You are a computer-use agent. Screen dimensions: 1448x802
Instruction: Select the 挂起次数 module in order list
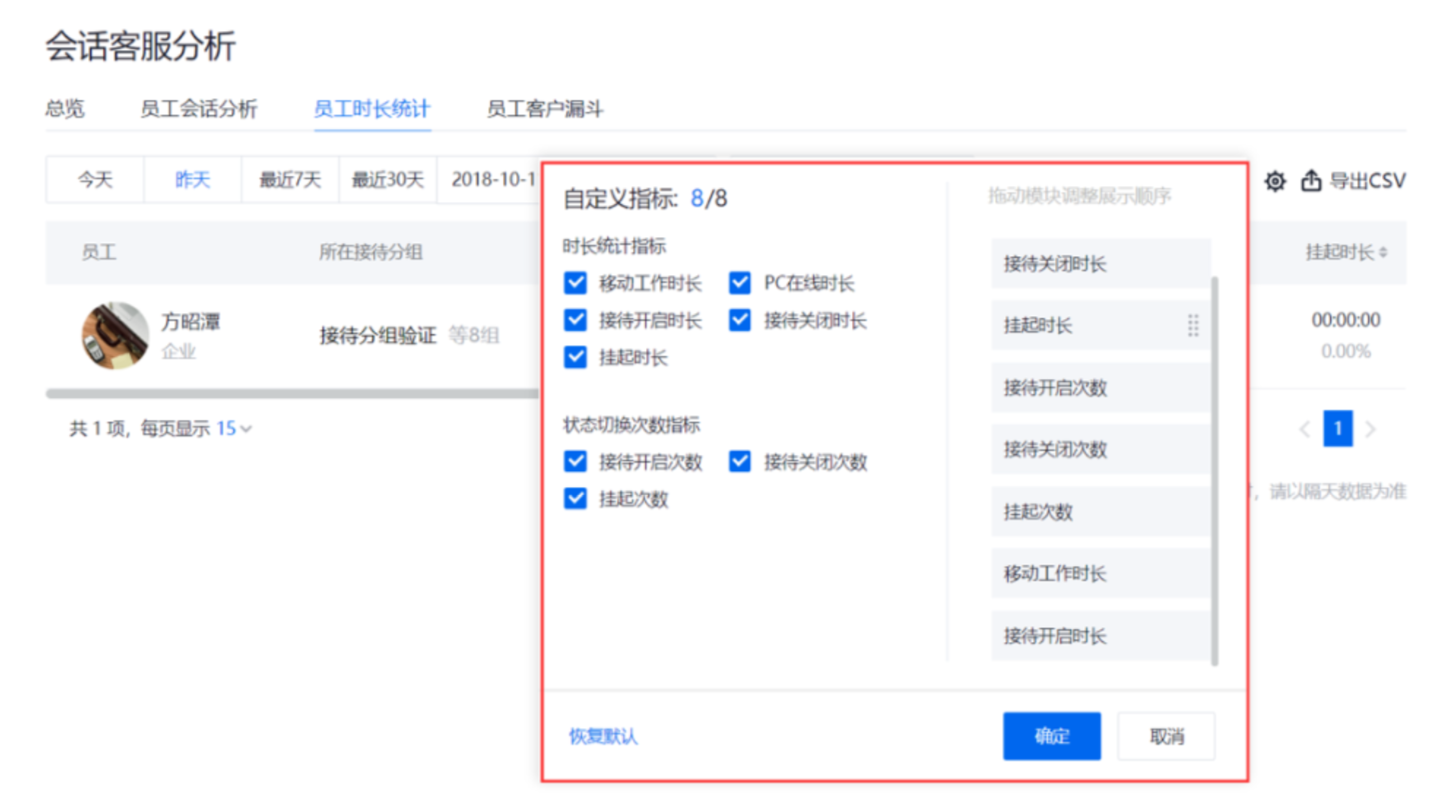pyautogui.click(x=1101, y=512)
